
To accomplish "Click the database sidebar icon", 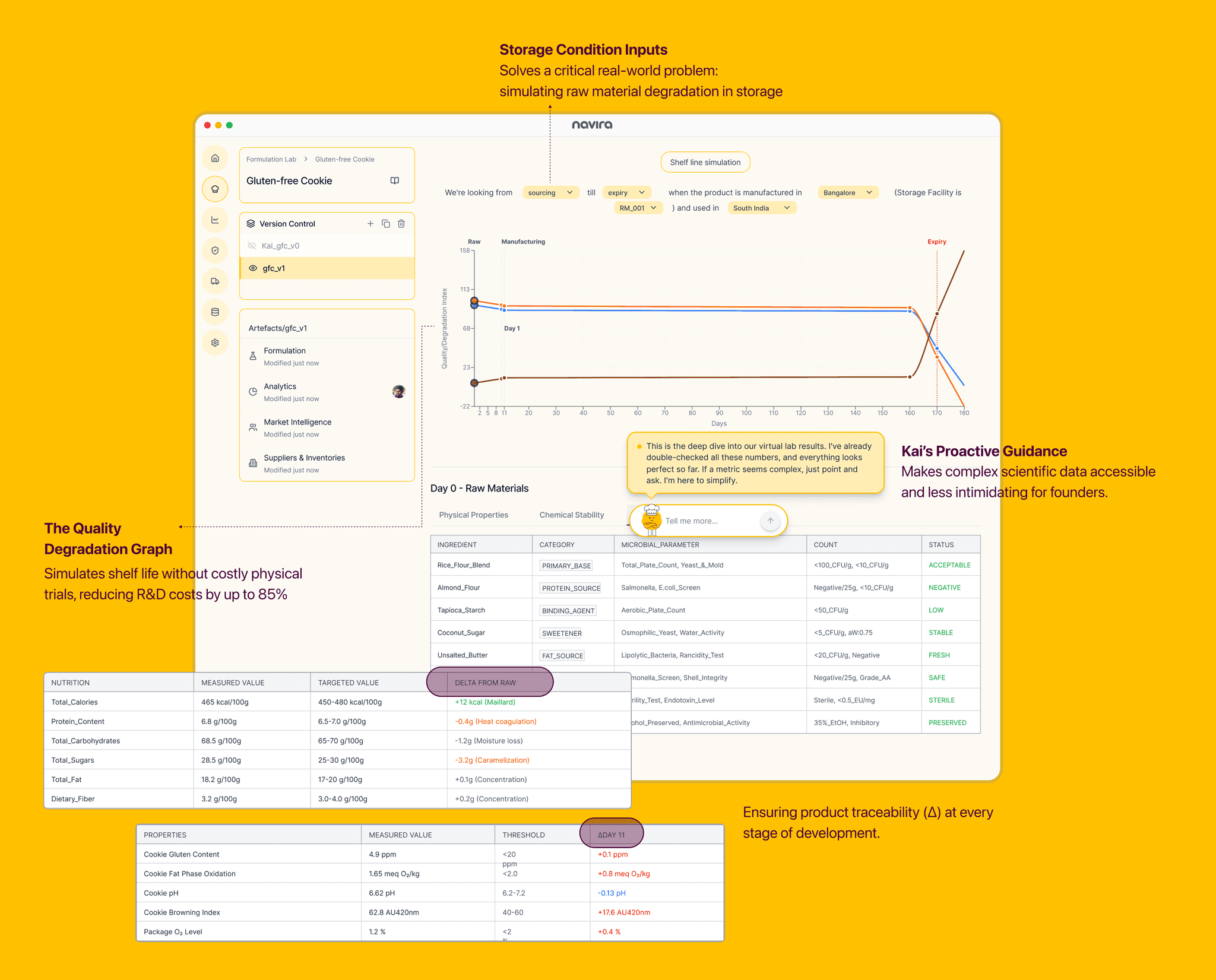I will (x=215, y=312).
